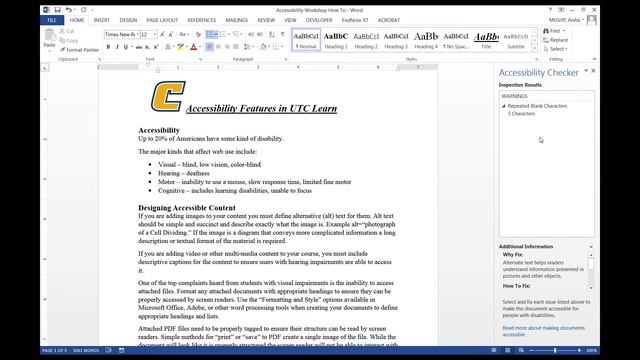640x360 pixels.
Task: Switch to Web Layout view
Action: [x=521, y=350]
